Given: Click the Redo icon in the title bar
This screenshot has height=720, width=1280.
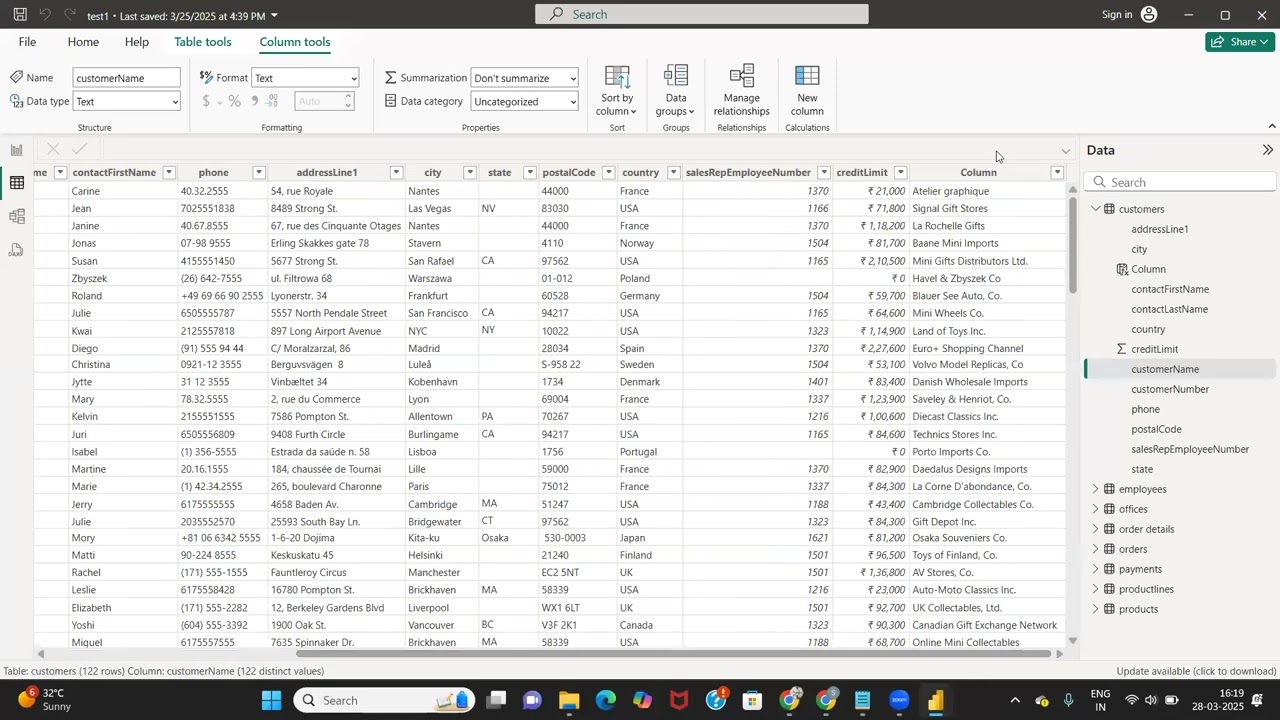Looking at the screenshot, I should click(x=71, y=15).
